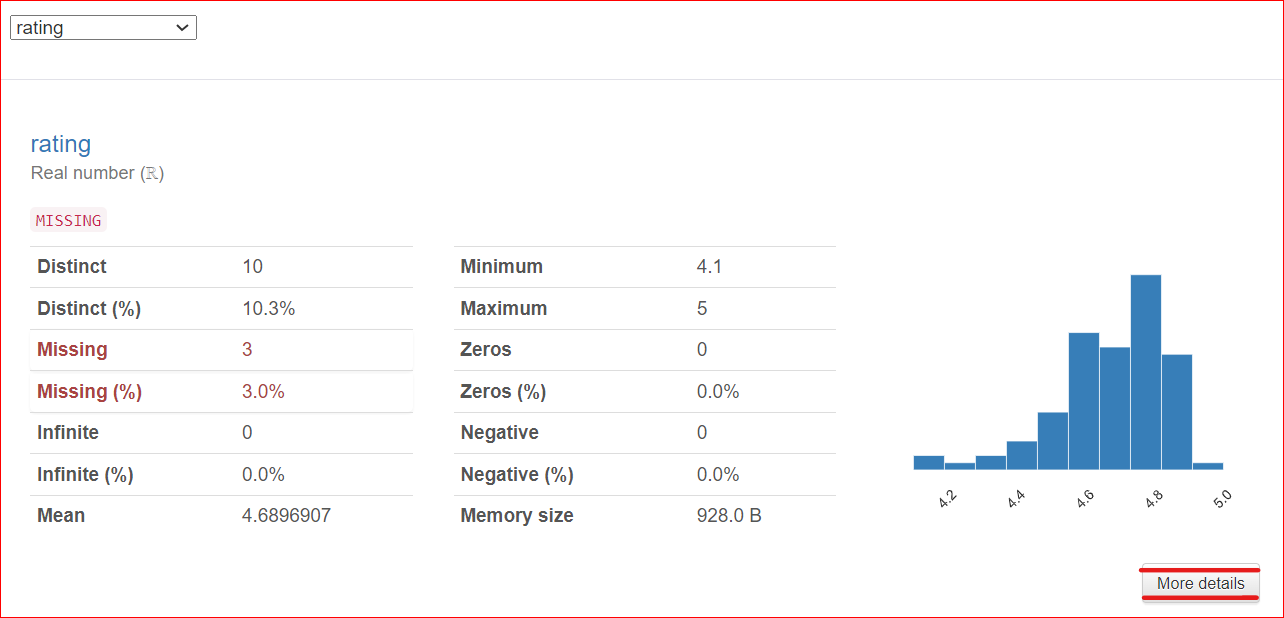Select the Missing (%) row
This screenshot has height=618, width=1284.
(221, 392)
